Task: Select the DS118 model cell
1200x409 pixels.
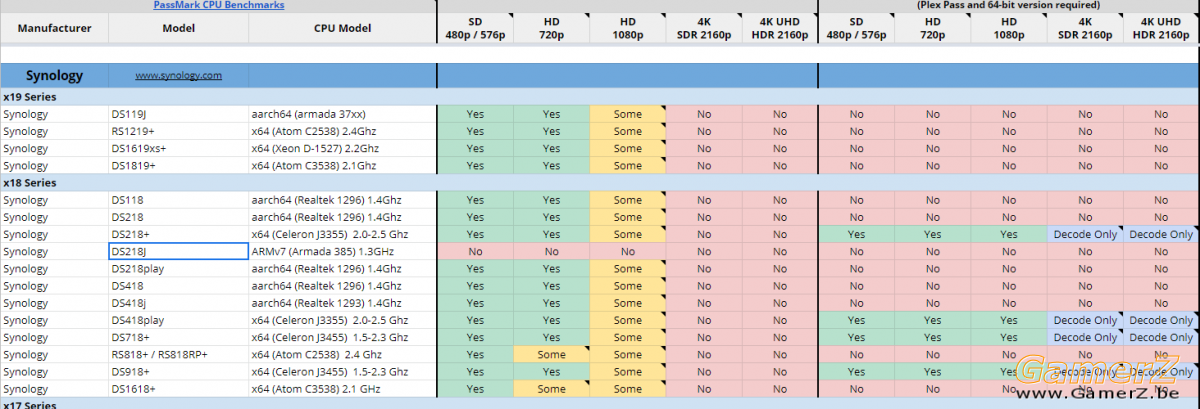Action: click(x=178, y=200)
